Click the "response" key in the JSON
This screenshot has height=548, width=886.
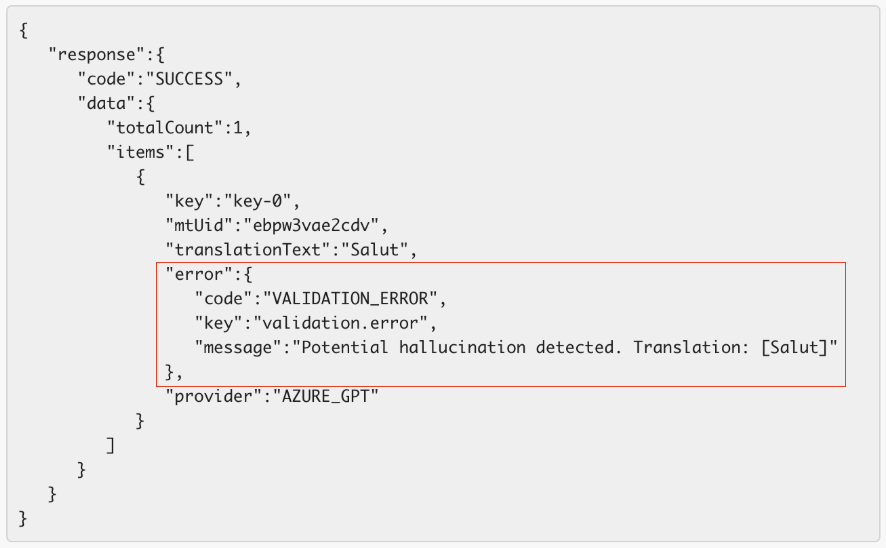96,54
